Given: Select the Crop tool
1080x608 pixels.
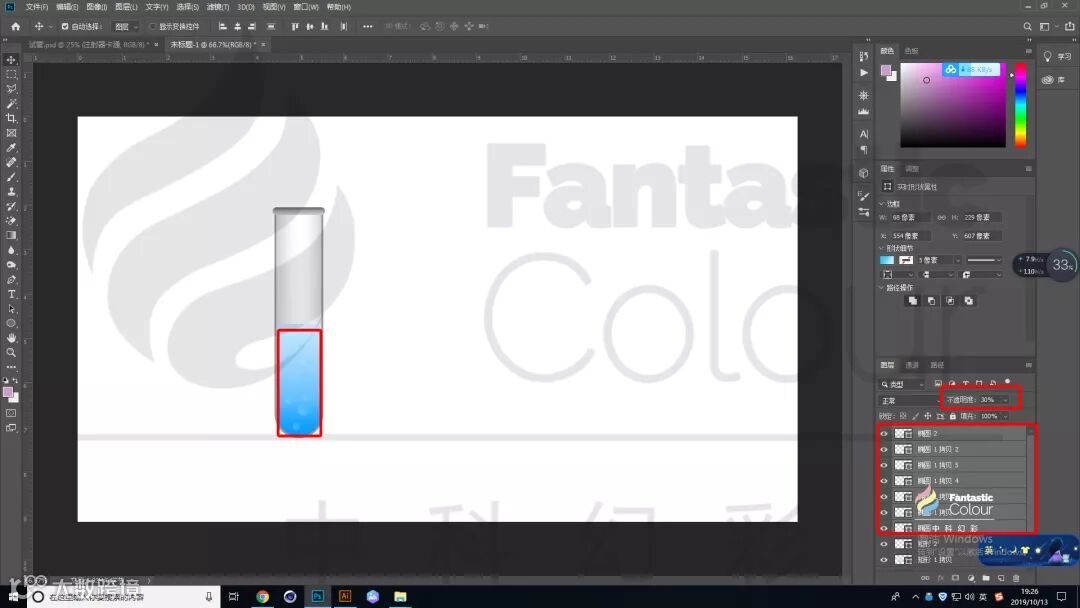Looking at the screenshot, I should (x=11, y=118).
